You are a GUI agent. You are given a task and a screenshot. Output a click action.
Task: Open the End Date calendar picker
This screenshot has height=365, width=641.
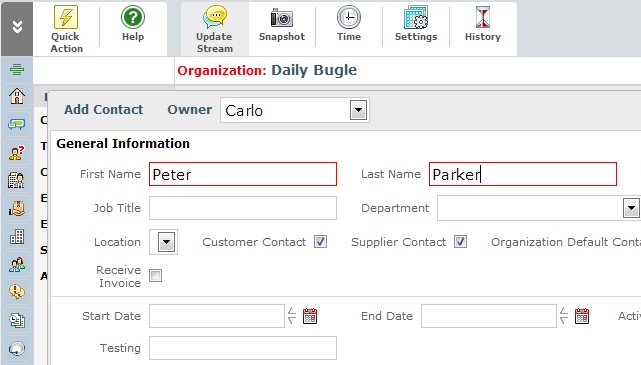coord(582,316)
